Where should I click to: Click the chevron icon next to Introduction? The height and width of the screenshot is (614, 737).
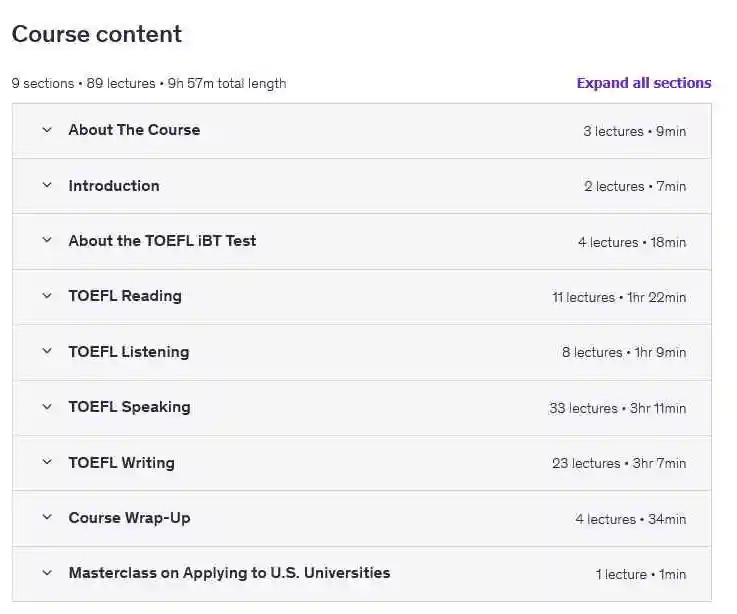46,186
